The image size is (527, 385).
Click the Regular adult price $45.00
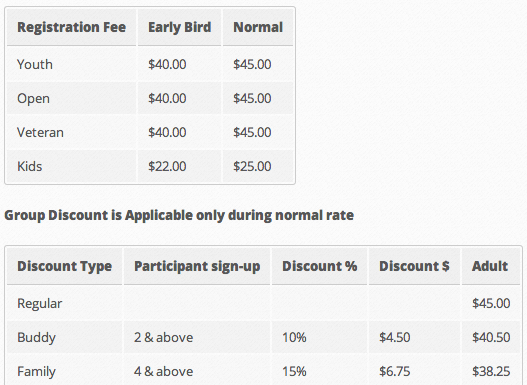(491, 303)
